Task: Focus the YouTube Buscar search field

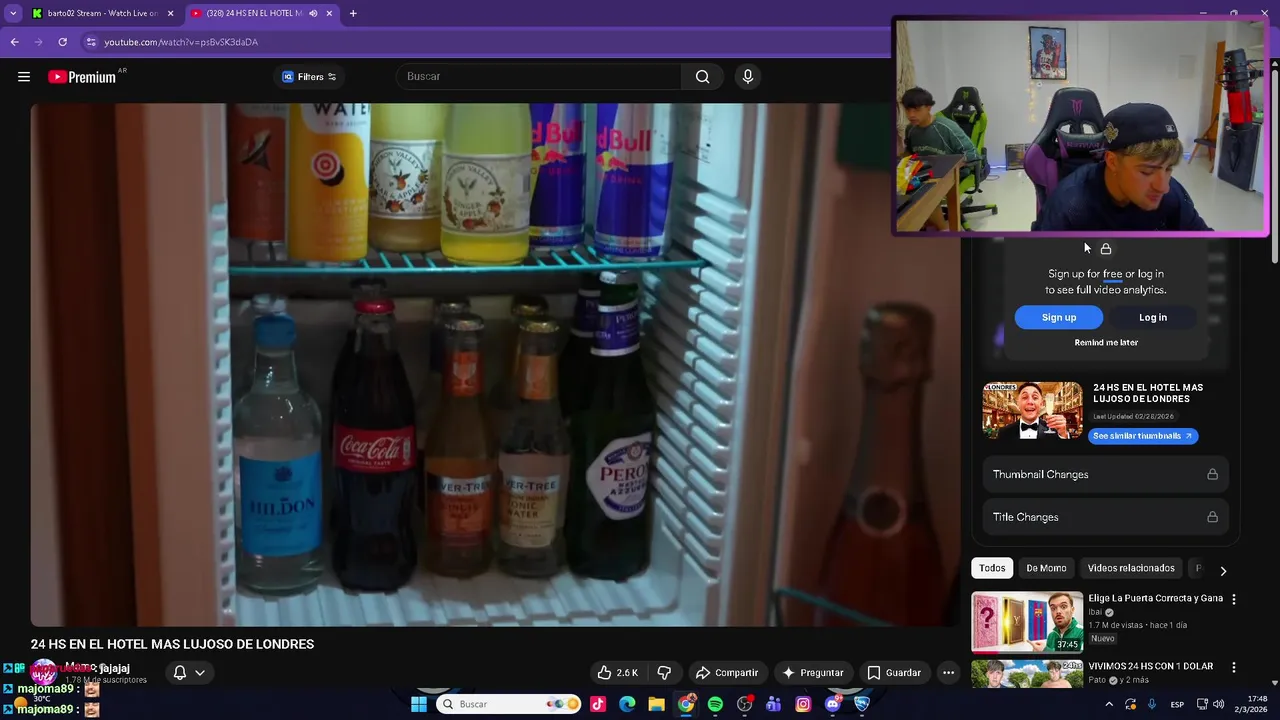Action: [x=540, y=77]
